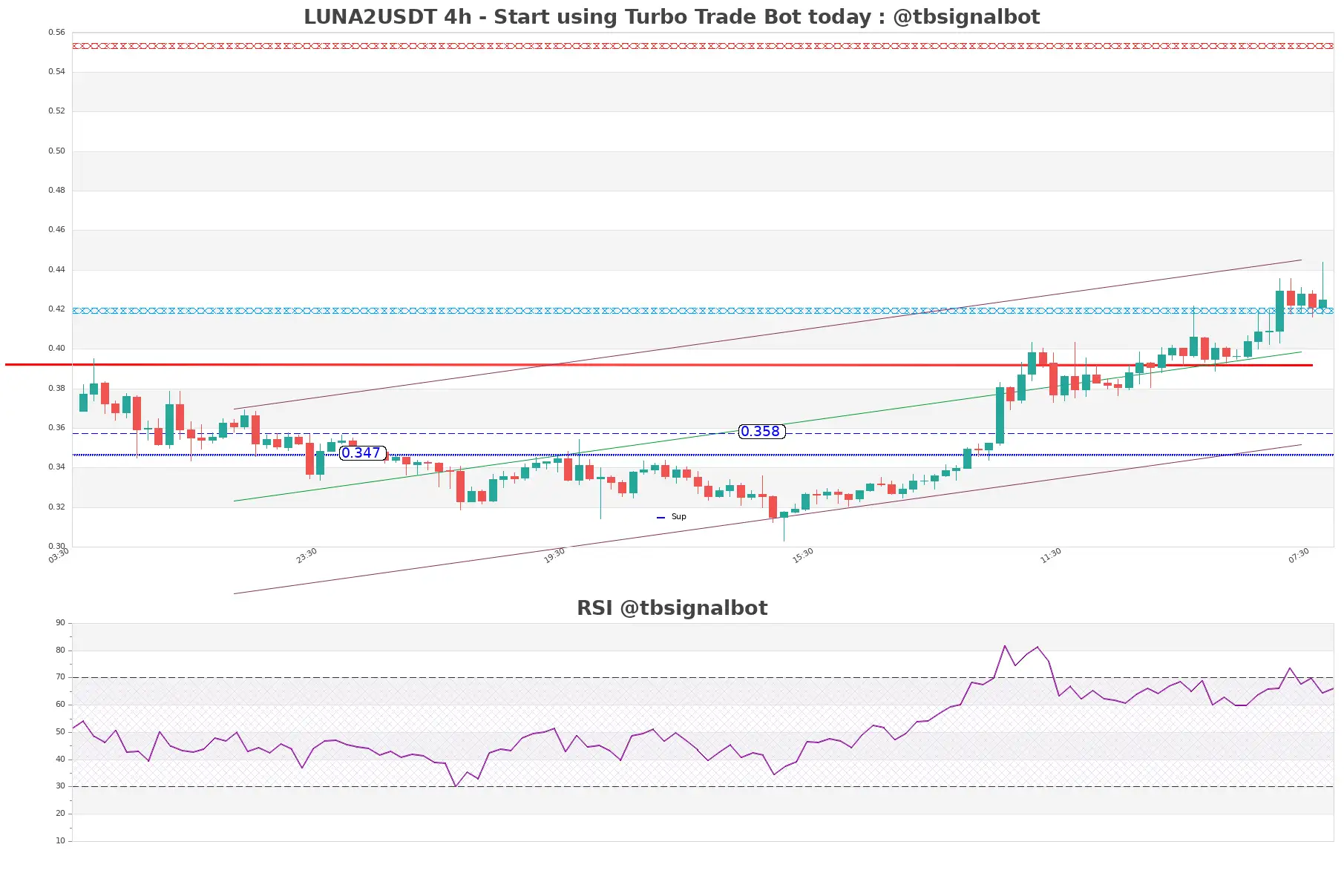Click the 11:30 time axis label
1344x896 pixels.
click(1051, 556)
